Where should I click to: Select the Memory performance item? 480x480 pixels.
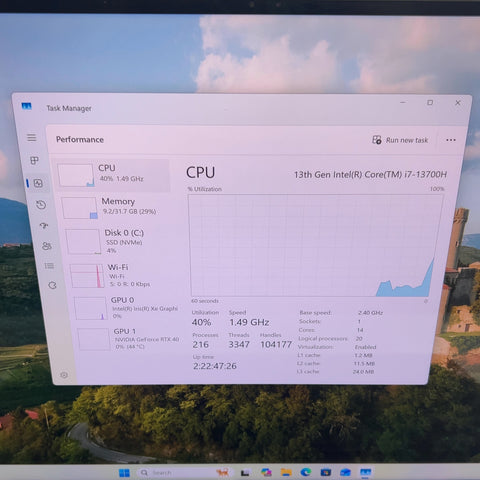[x=118, y=207]
